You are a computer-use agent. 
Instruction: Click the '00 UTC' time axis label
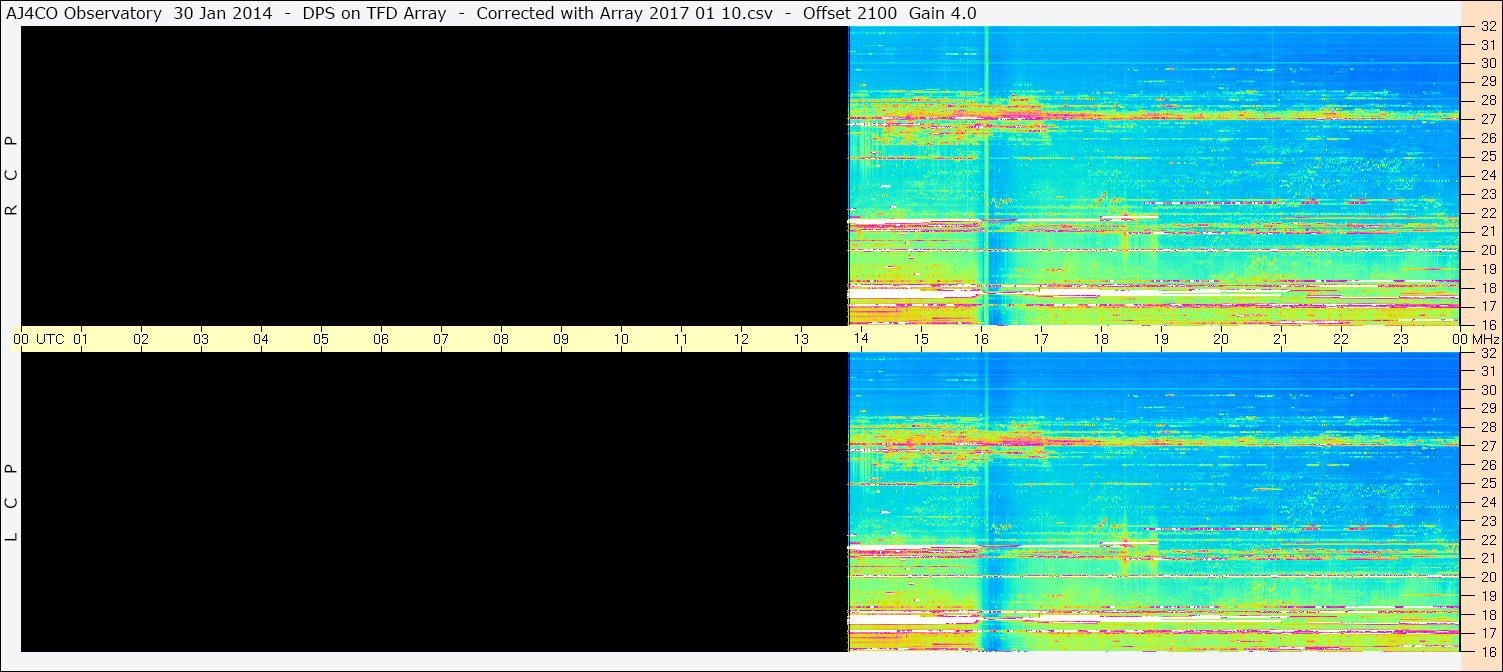click(39, 339)
